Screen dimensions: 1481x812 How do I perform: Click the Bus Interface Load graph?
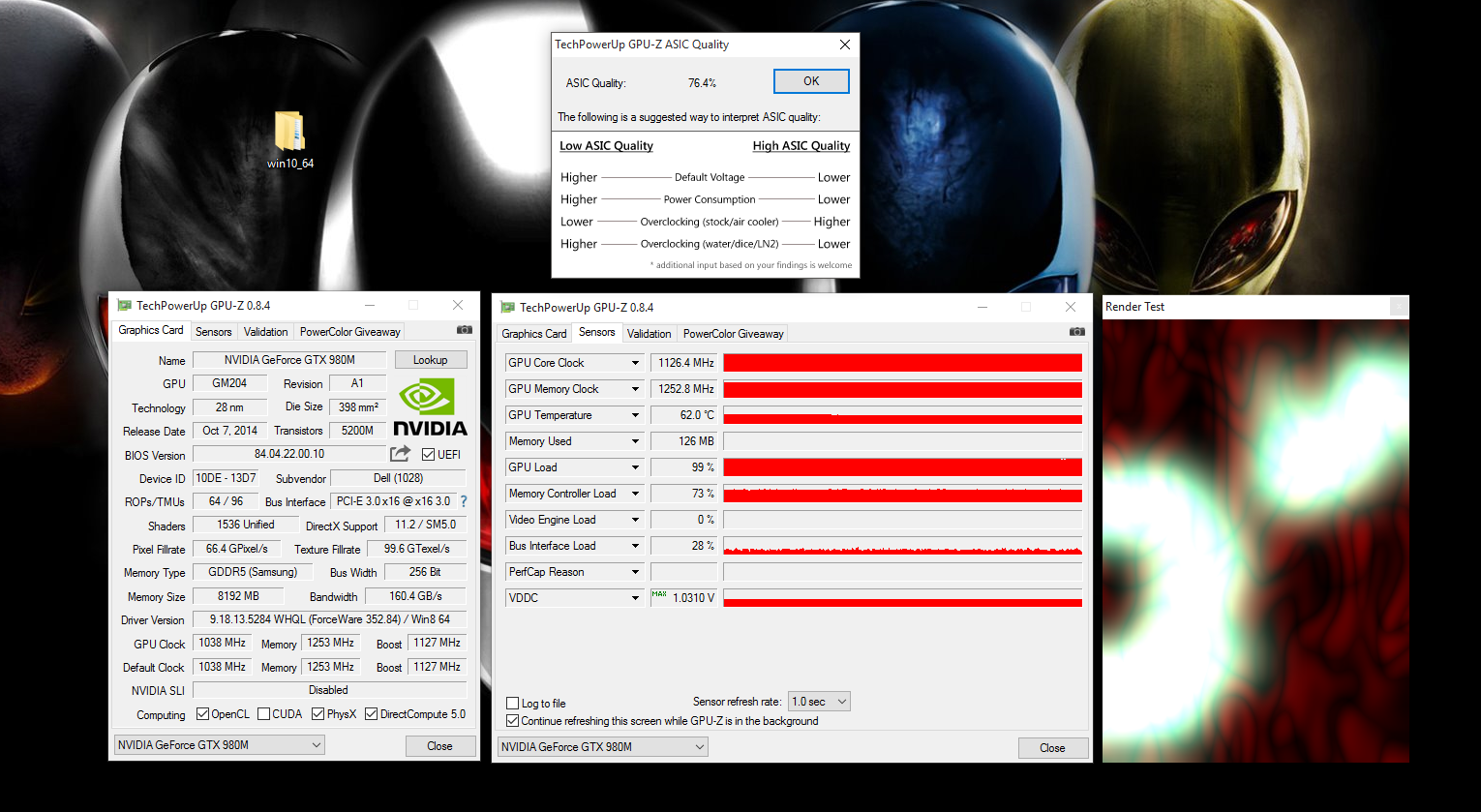[x=903, y=546]
